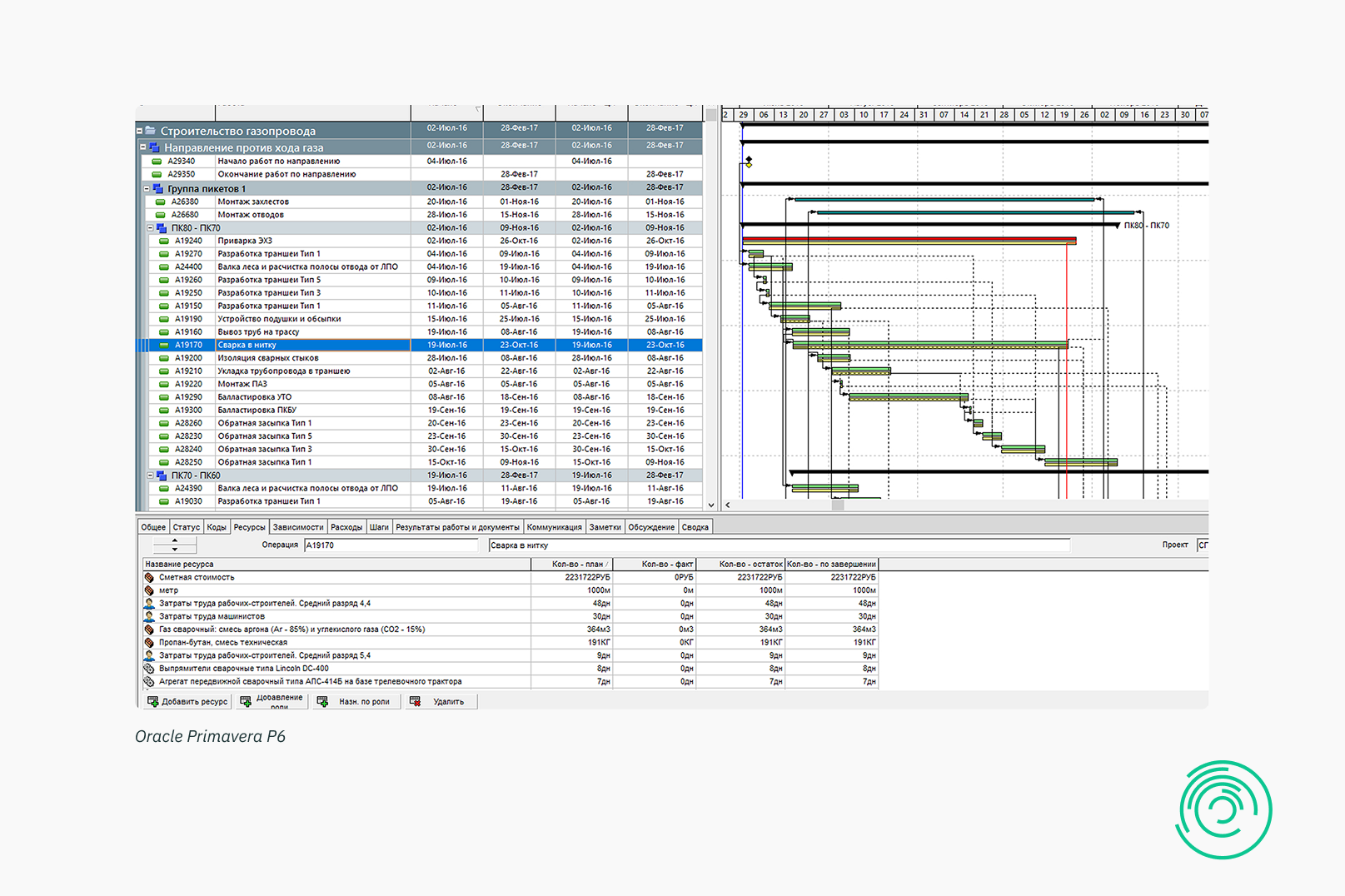Click the Gantt chart scroll-left arrow

[728, 505]
